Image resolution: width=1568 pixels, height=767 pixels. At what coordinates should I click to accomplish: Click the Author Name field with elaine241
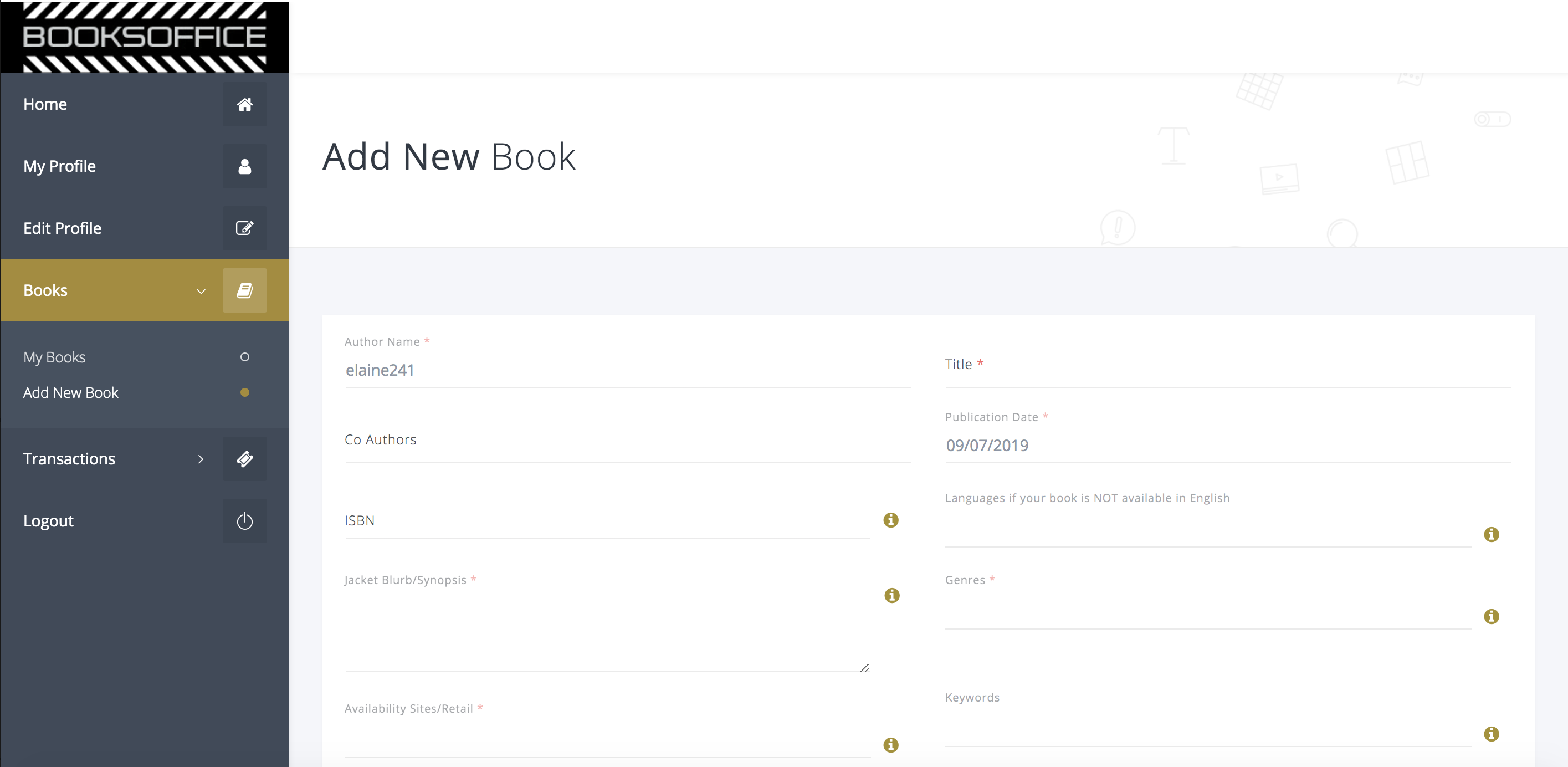628,370
